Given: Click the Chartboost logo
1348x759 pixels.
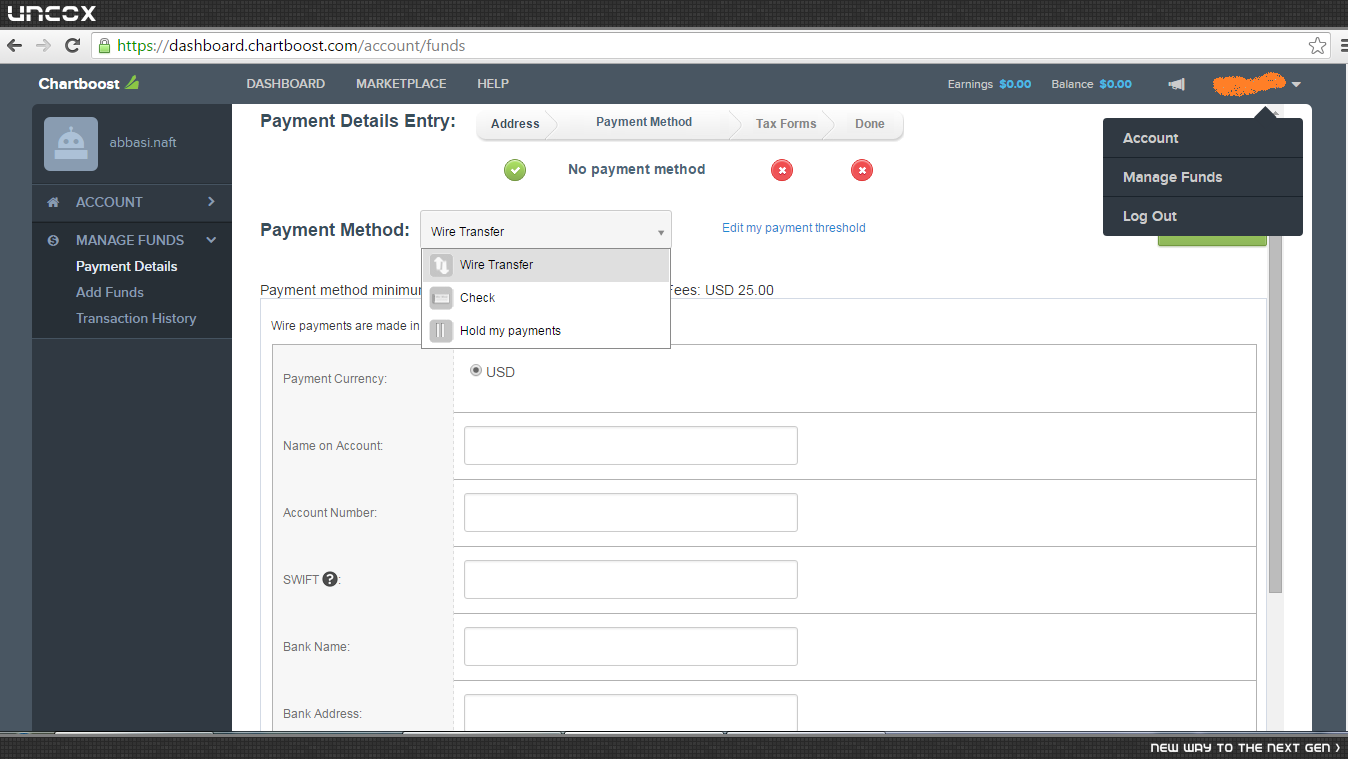Looking at the screenshot, I should tap(89, 84).
